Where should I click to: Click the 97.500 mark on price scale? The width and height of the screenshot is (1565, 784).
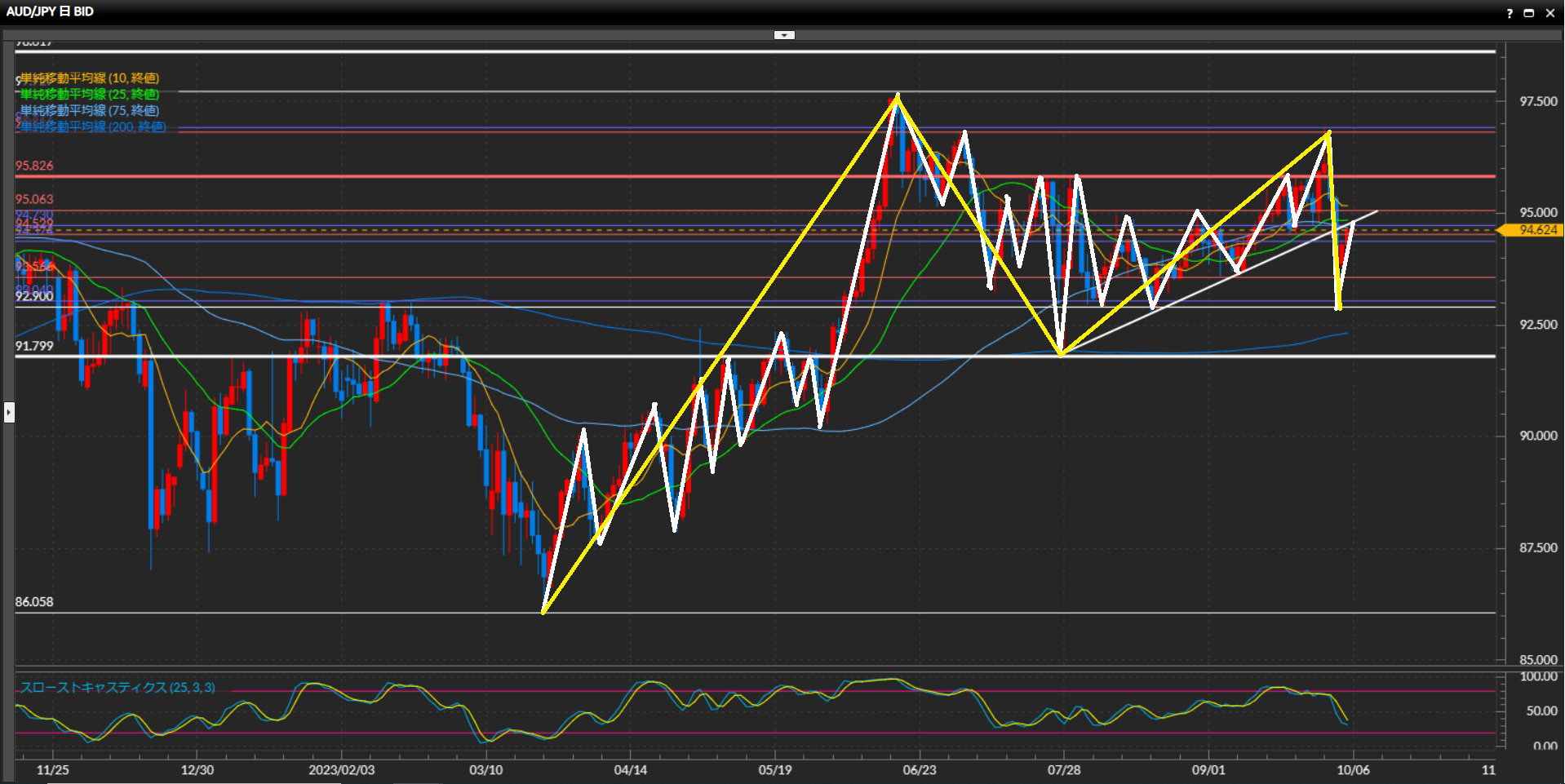(x=1538, y=101)
